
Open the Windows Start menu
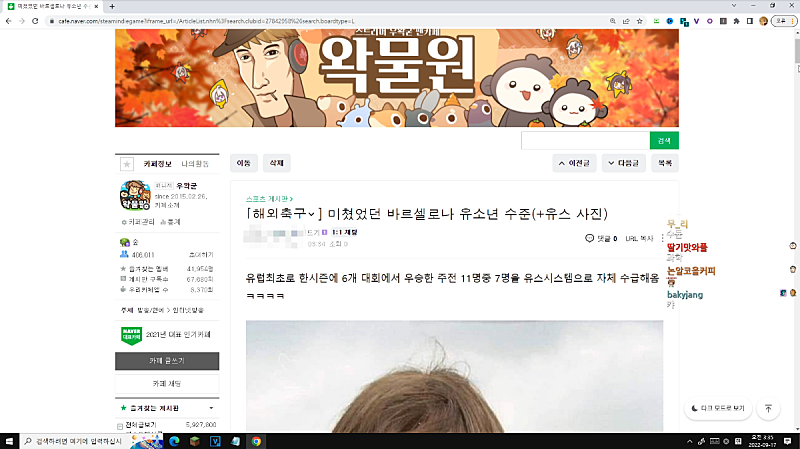coord(9,441)
